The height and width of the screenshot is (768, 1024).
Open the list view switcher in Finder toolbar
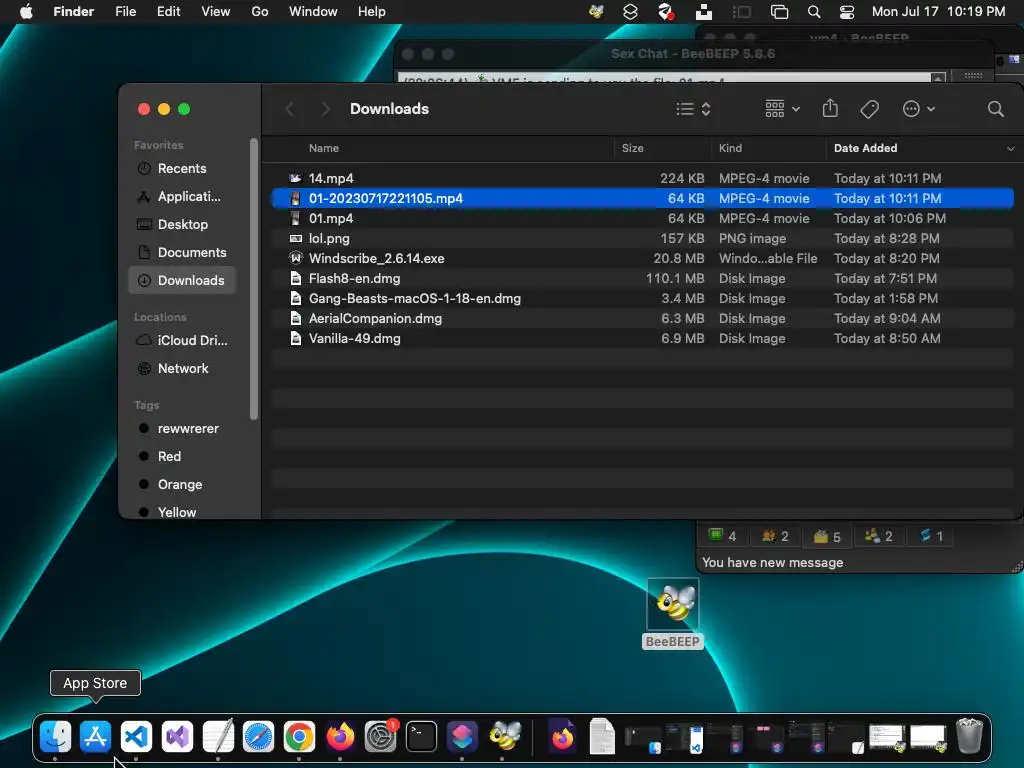[693, 109]
